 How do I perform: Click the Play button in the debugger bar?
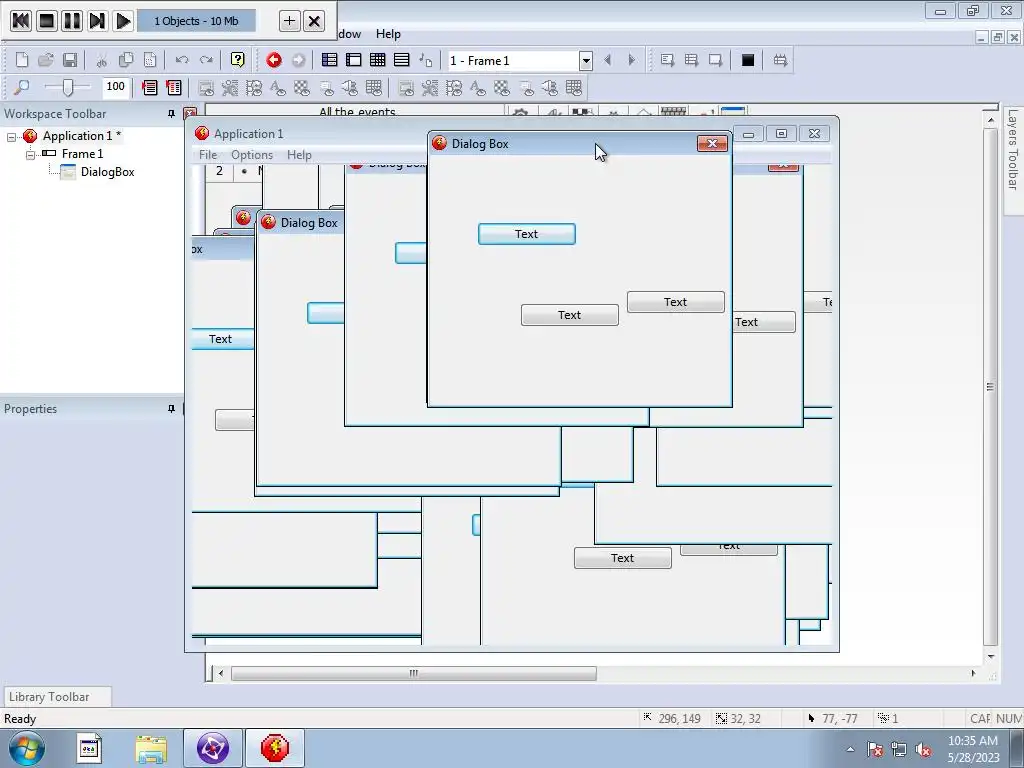coord(123,21)
